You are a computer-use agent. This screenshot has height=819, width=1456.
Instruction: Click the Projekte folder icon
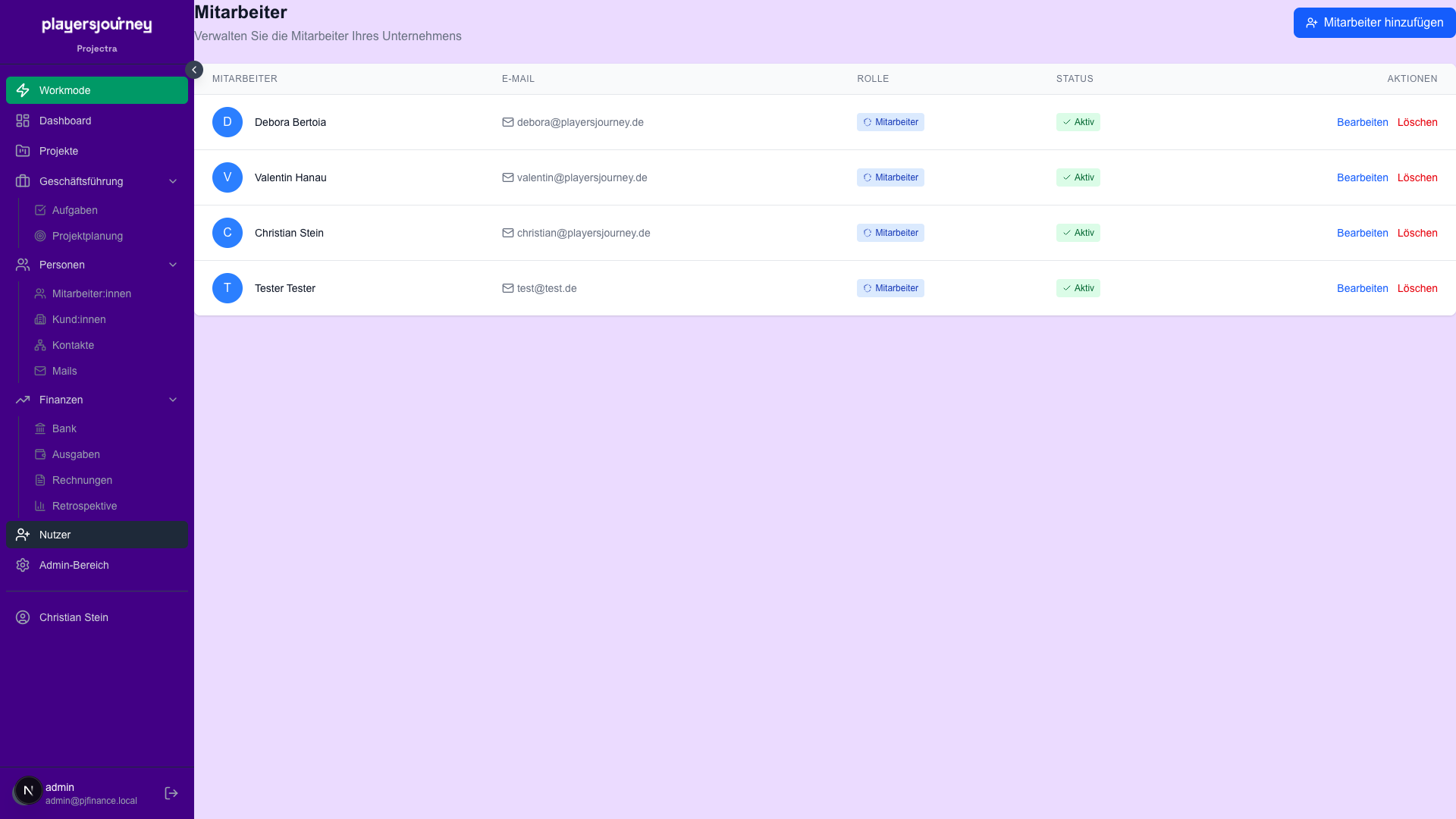pos(23,151)
